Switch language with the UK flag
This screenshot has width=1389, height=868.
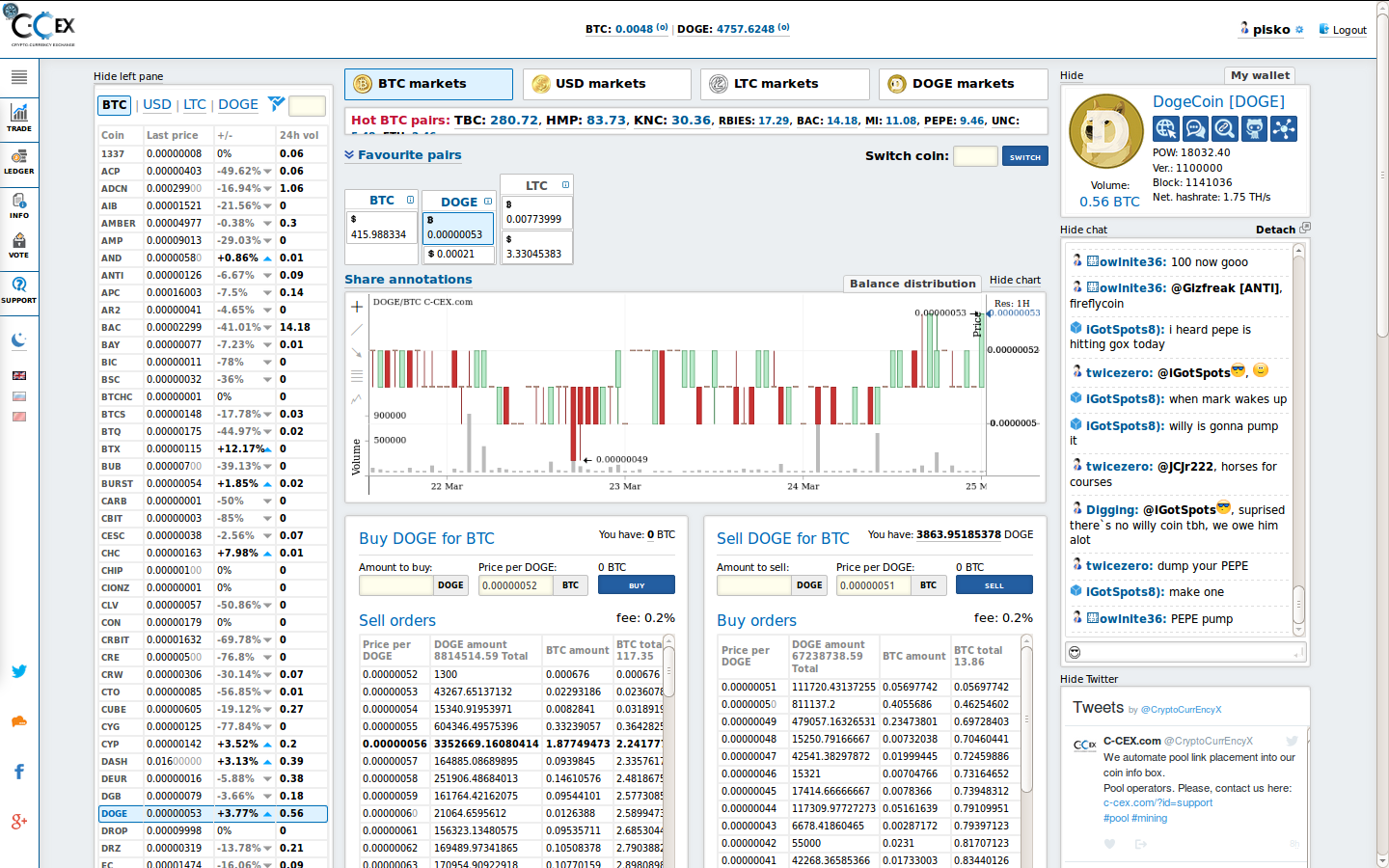(19, 375)
